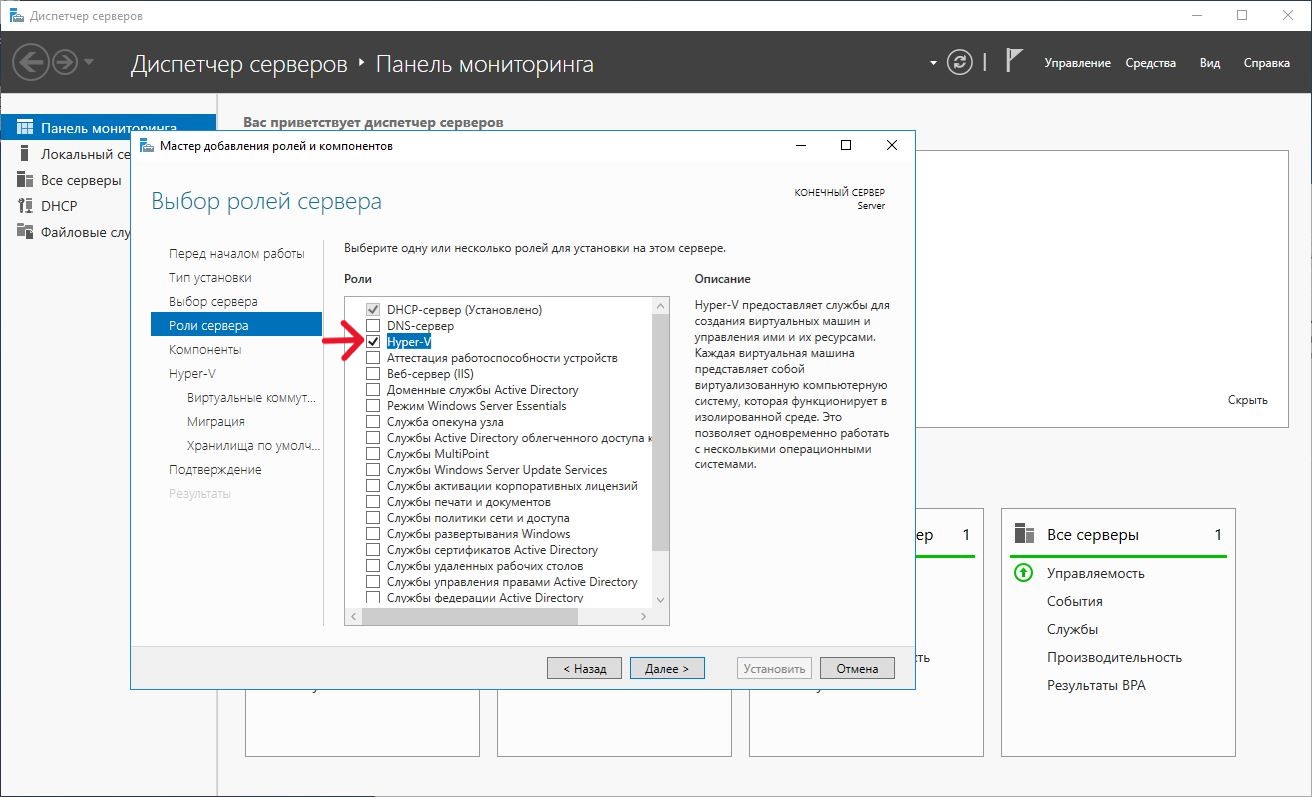Viewport: 1312px width, 797px height.
Task: Click the refresh icon in header
Action: (959, 63)
